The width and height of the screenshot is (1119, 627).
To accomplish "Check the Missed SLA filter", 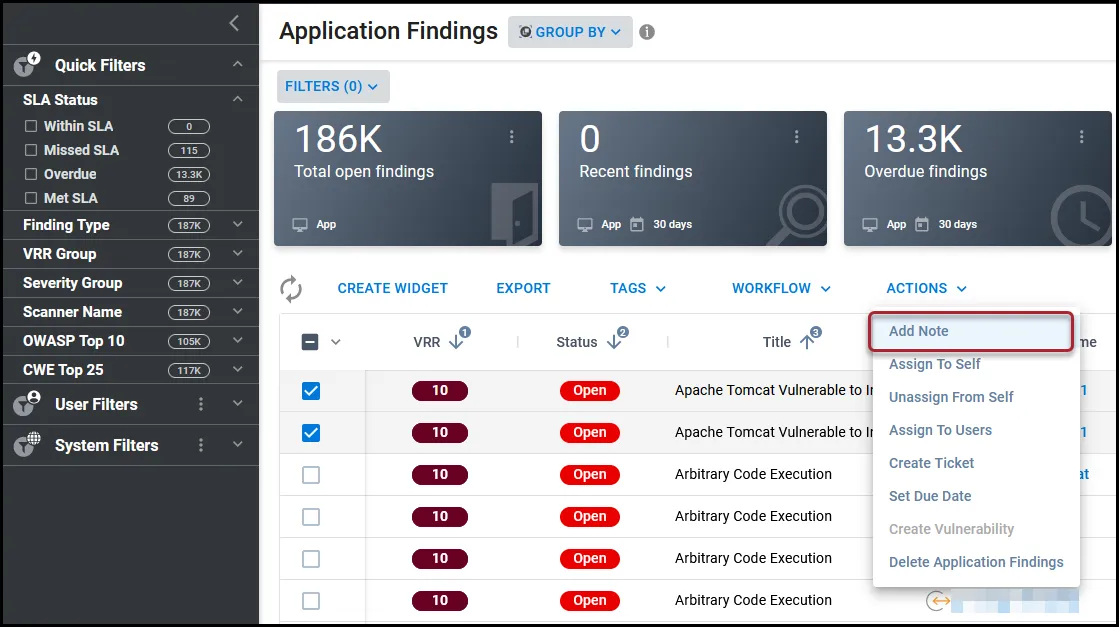I will coord(31,150).
